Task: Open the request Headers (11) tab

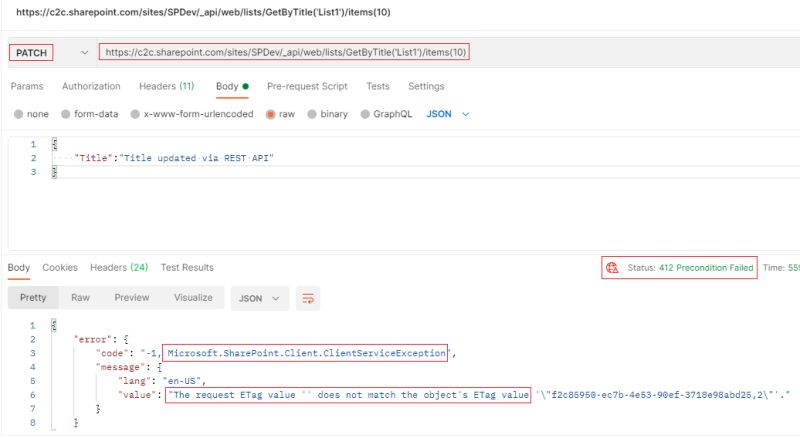Action: [167, 86]
